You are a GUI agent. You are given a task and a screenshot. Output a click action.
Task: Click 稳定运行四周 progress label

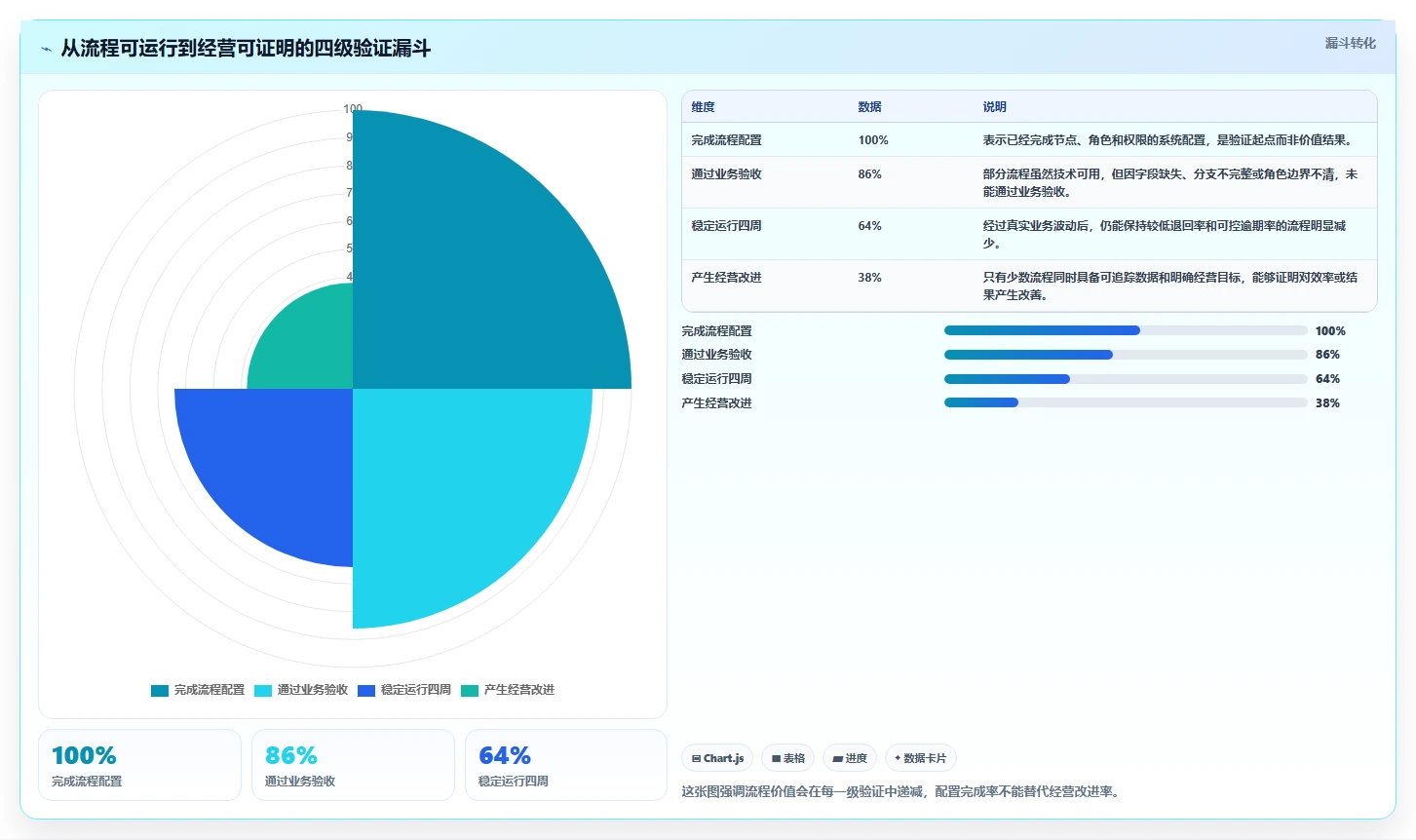click(716, 379)
